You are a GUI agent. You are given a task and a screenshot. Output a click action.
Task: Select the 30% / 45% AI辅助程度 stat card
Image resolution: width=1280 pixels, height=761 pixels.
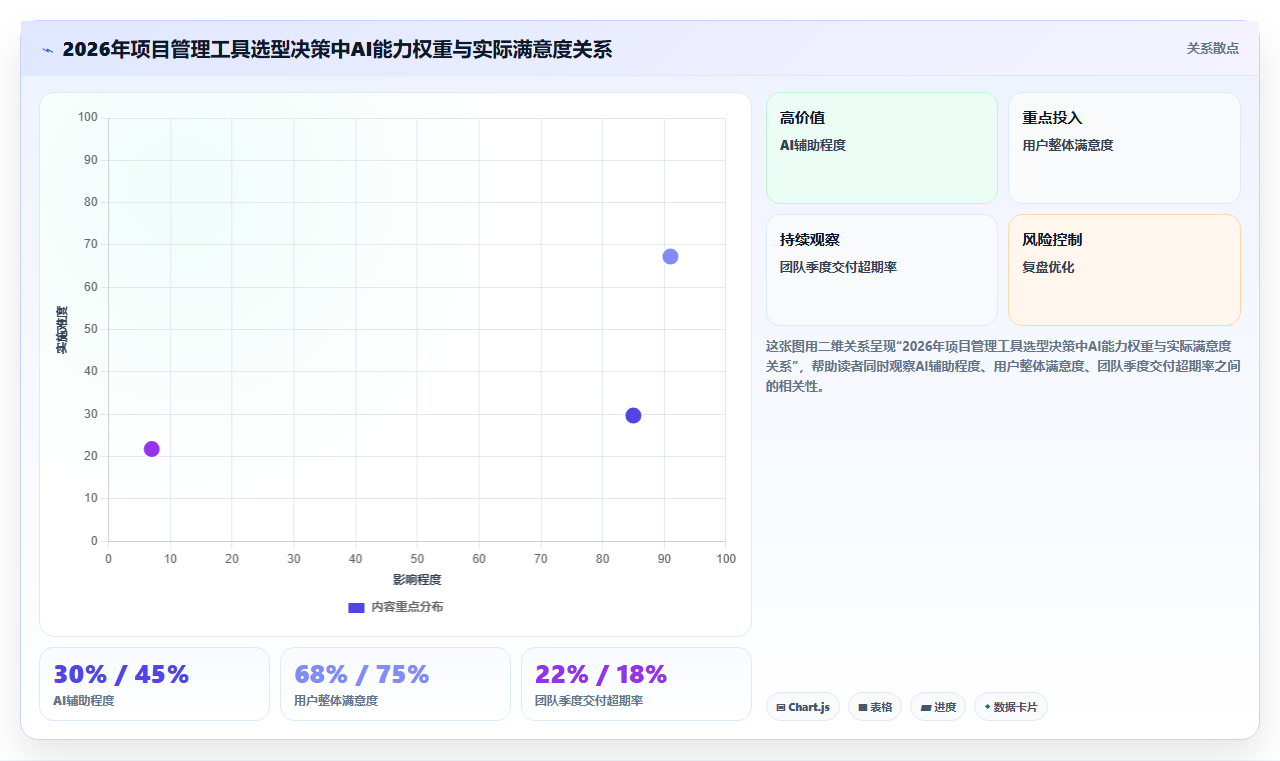point(154,684)
